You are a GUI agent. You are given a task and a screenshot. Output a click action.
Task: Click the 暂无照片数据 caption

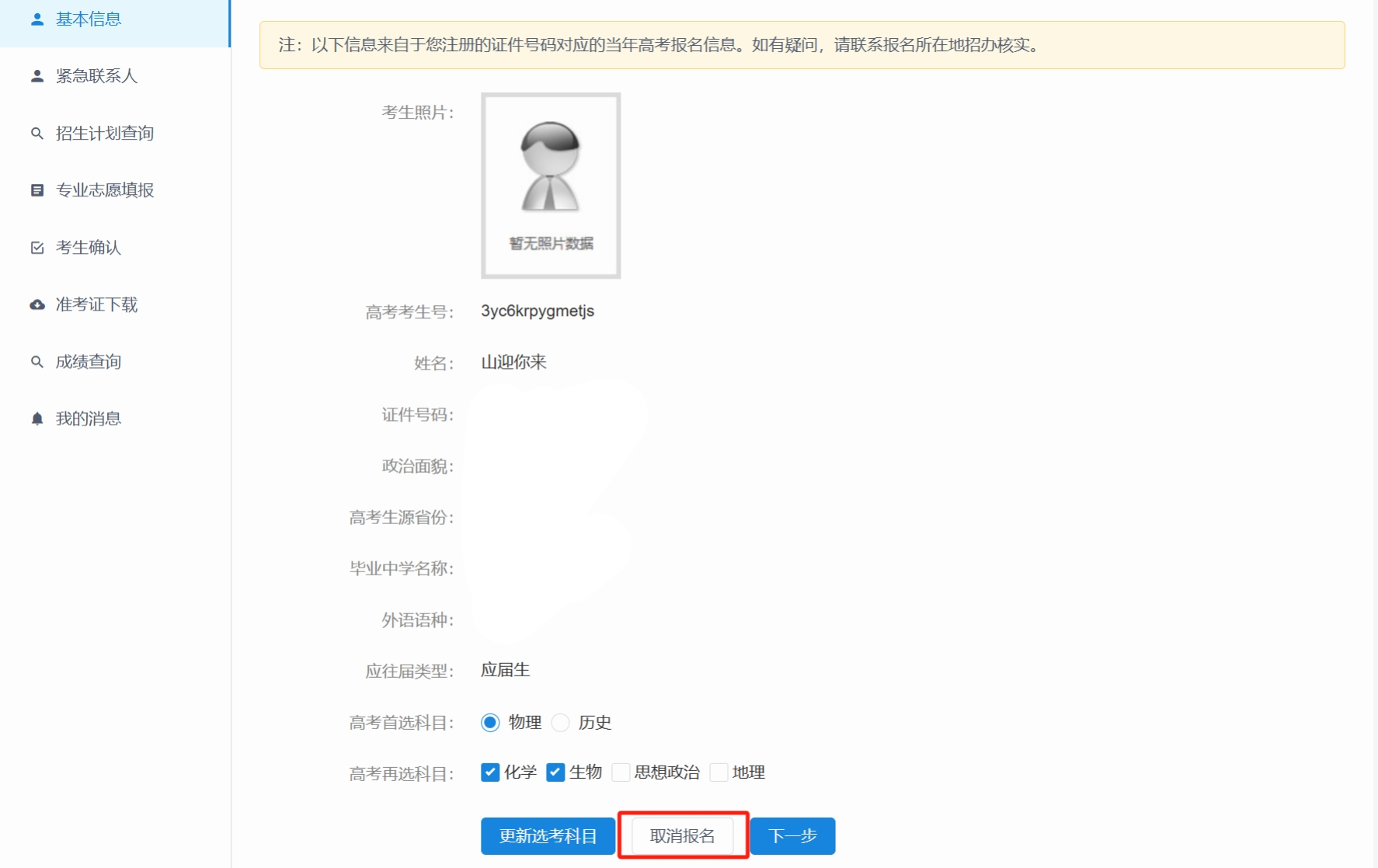pos(552,244)
